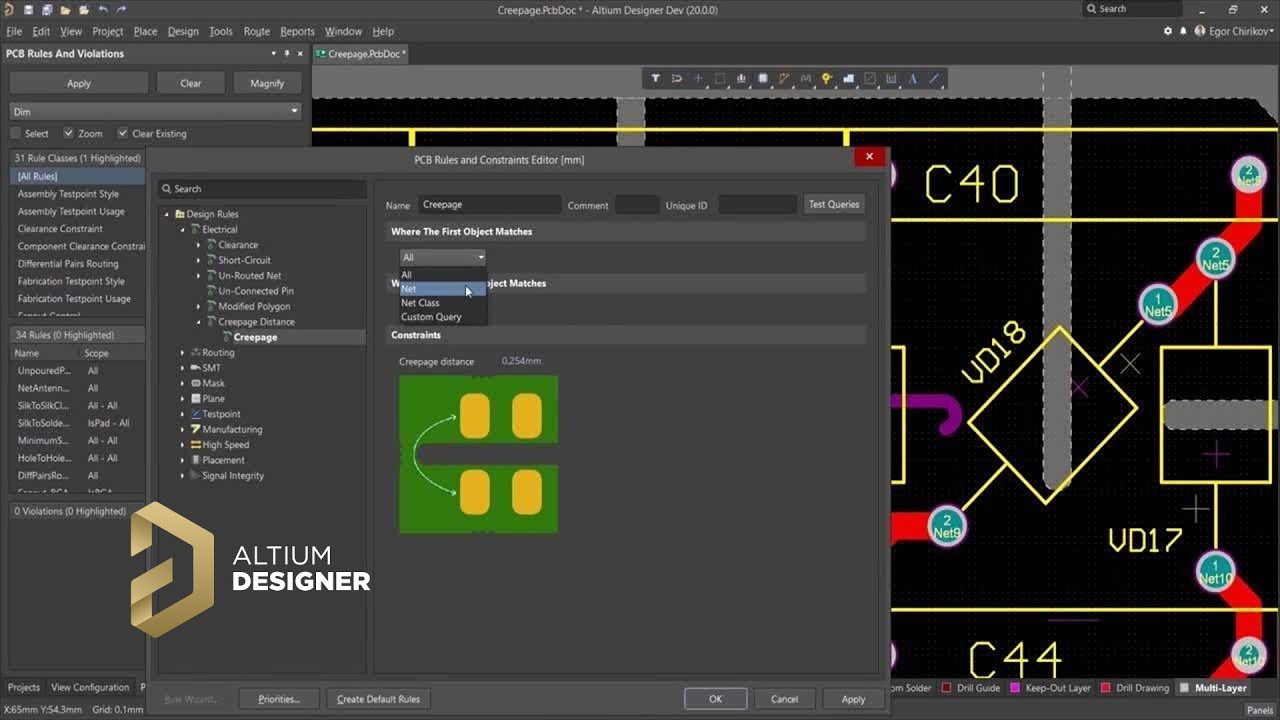
Task: Click the High Speed category icon
Action: 196,445
